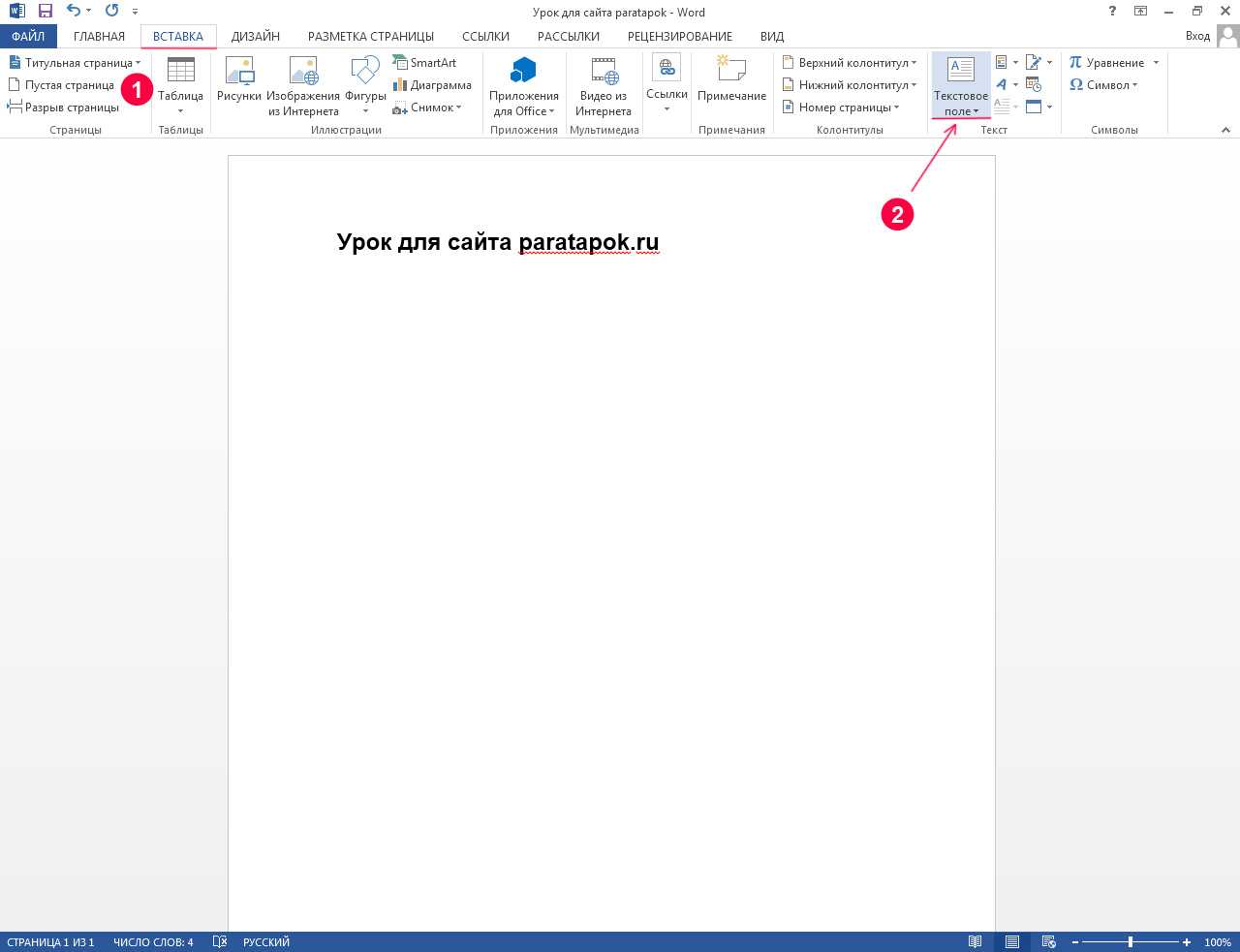Open the Quick Access Toolbar customize arrow

coord(135,13)
